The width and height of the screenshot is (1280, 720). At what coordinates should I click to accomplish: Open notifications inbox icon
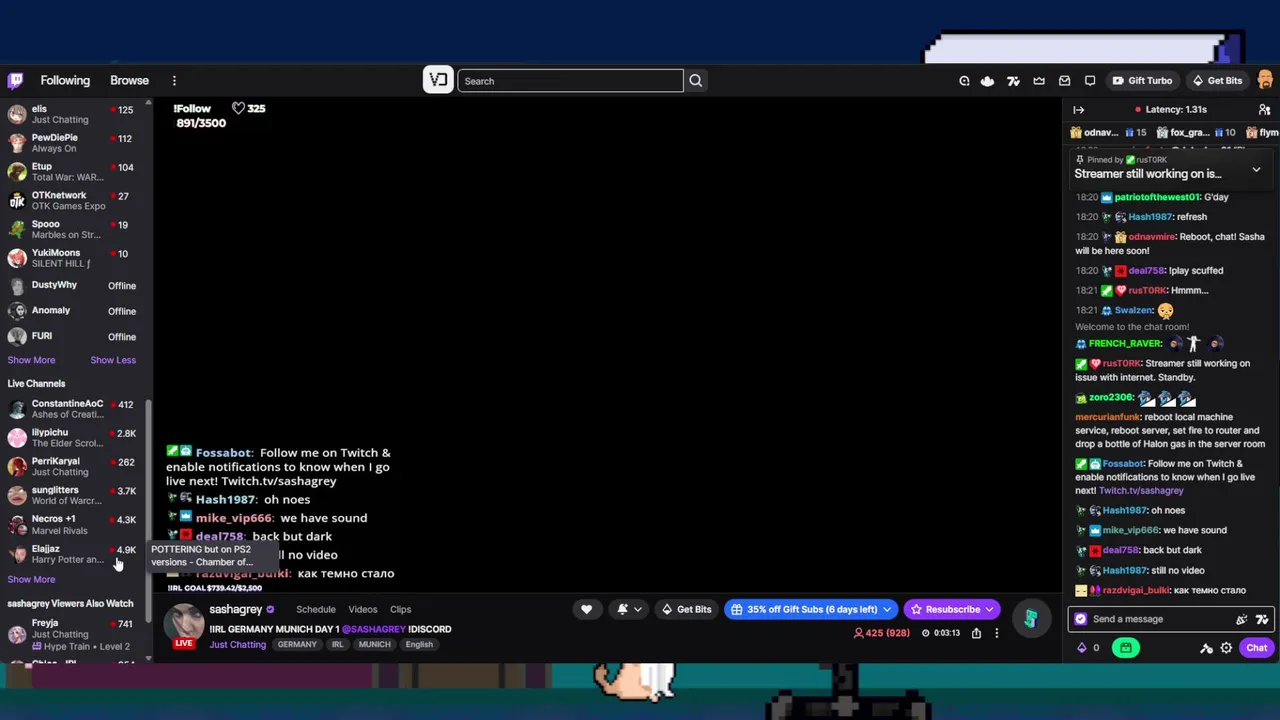pos(1064,81)
